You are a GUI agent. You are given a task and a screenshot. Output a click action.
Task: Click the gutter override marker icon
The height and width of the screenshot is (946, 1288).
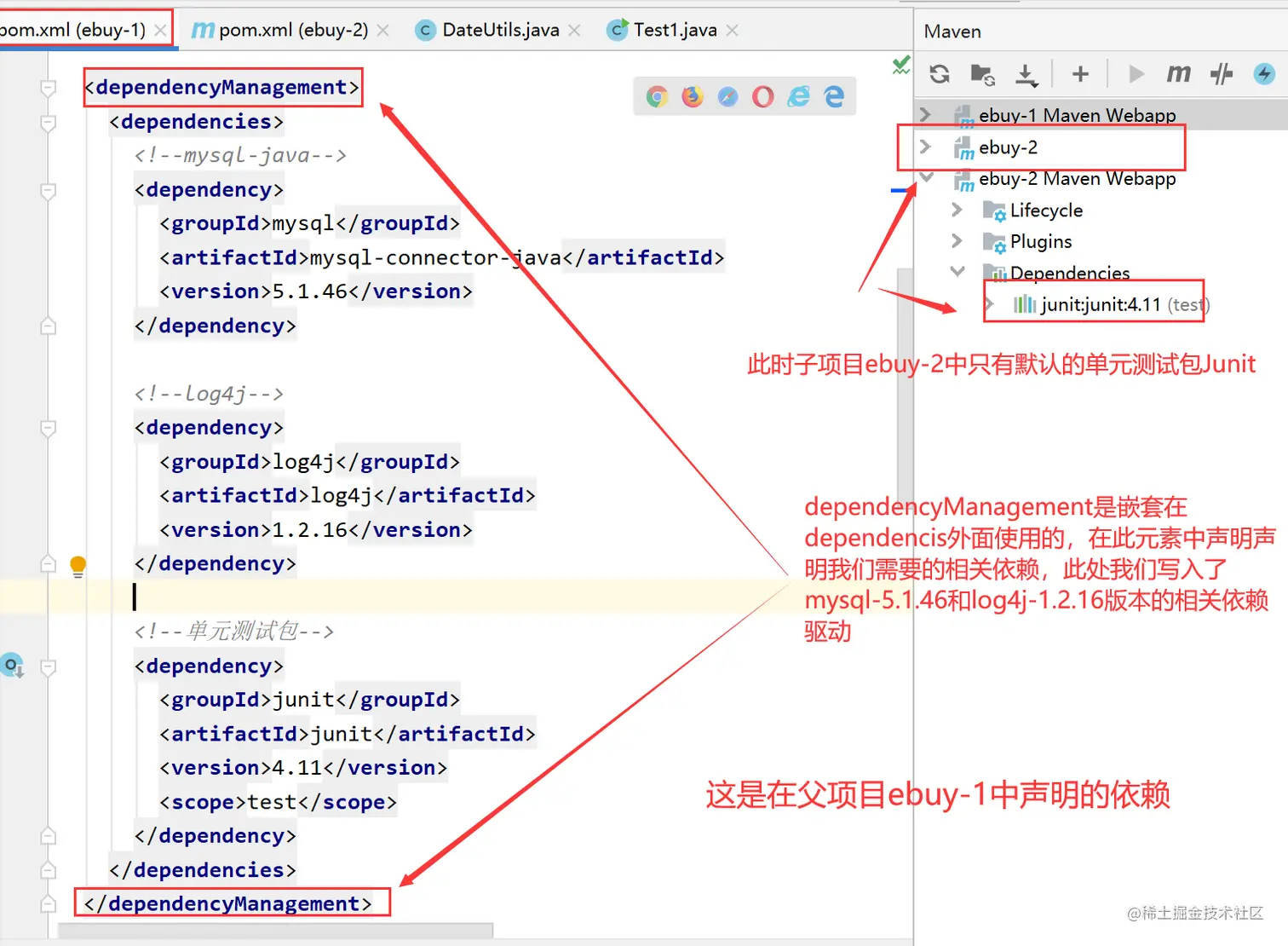12,666
